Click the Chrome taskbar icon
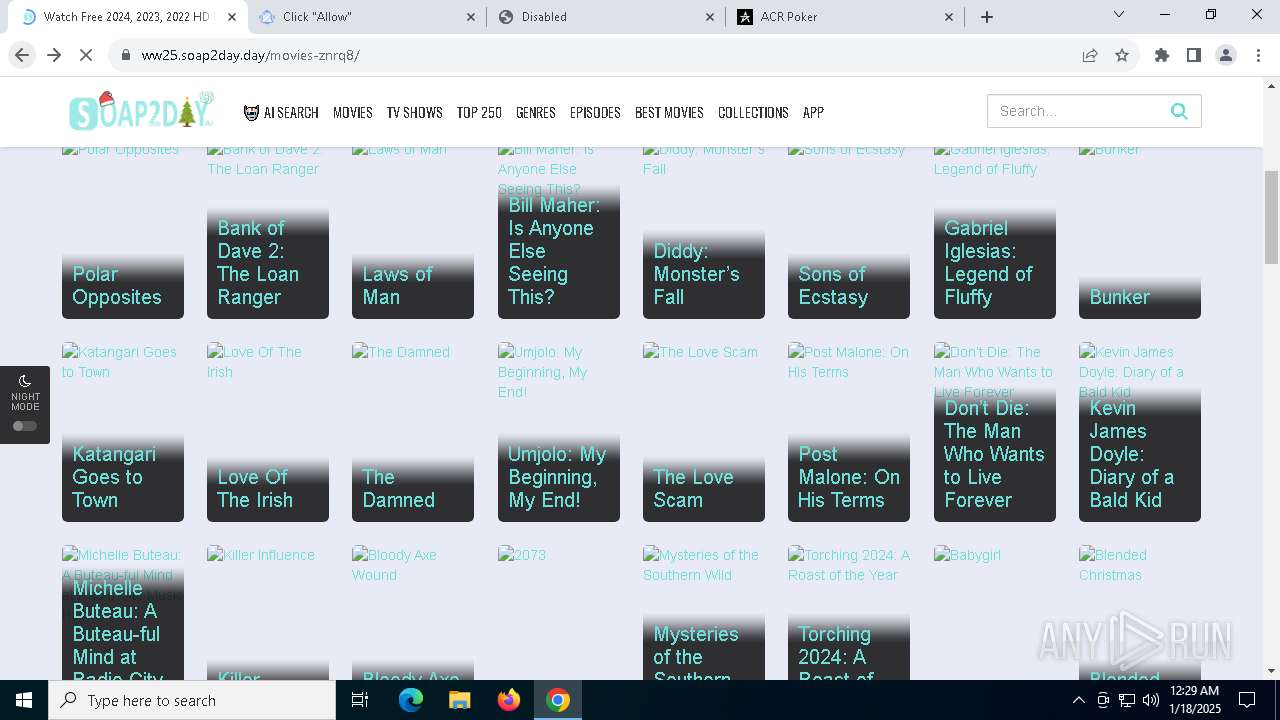1280x720 pixels. 558,700
